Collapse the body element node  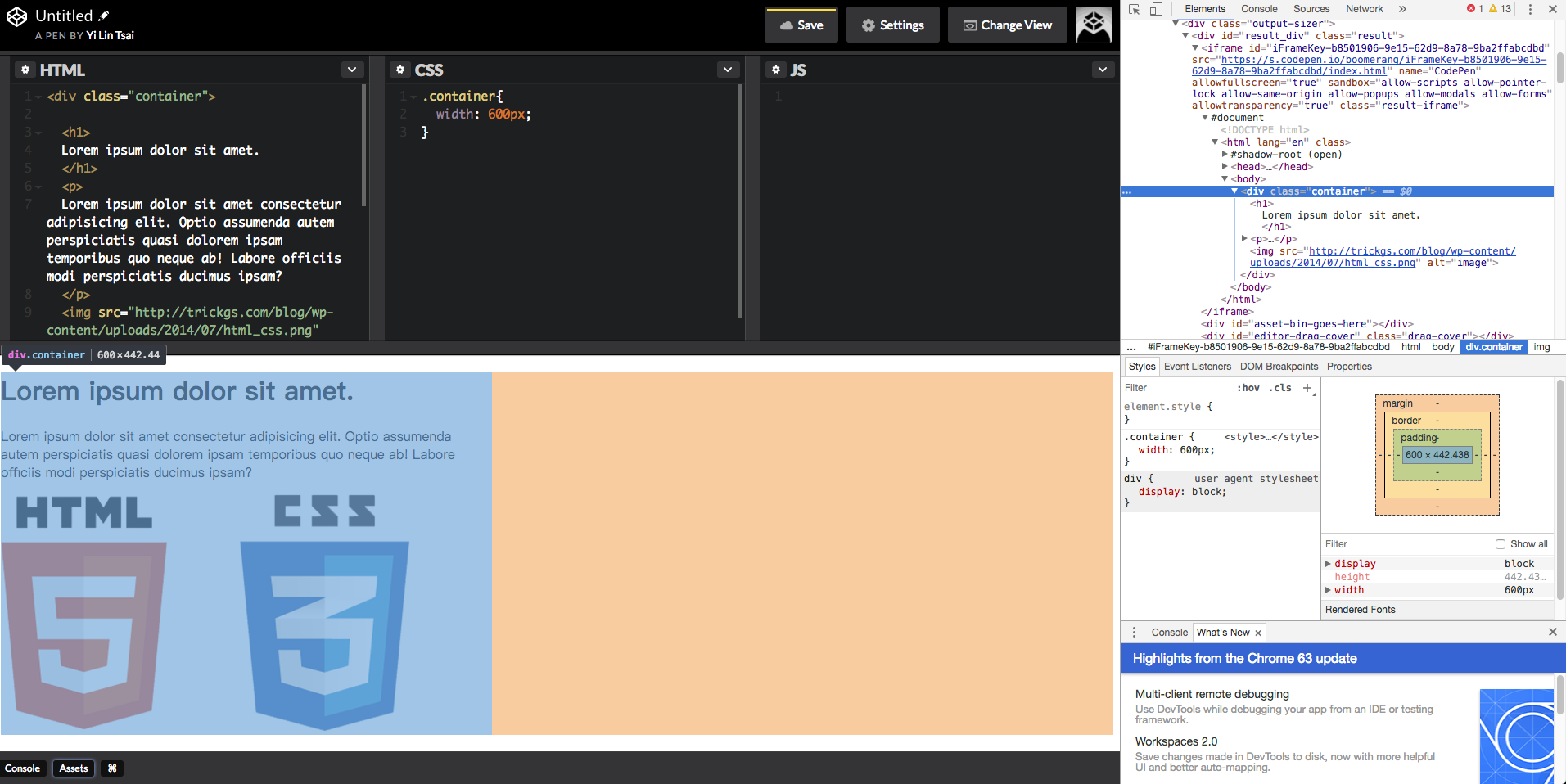pos(1225,179)
